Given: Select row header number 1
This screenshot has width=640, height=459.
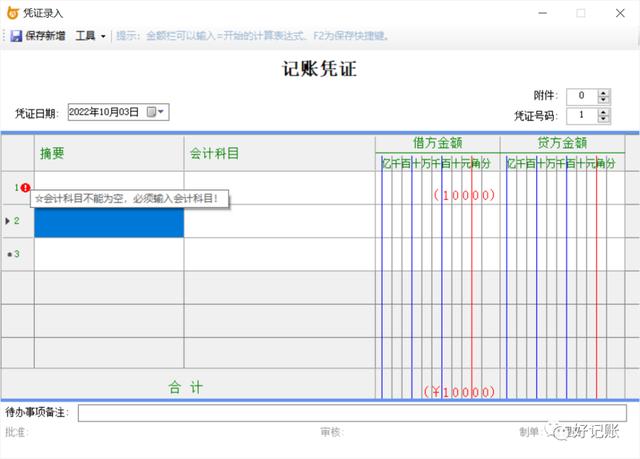Looking at the screenshot, I should (18, 188).
